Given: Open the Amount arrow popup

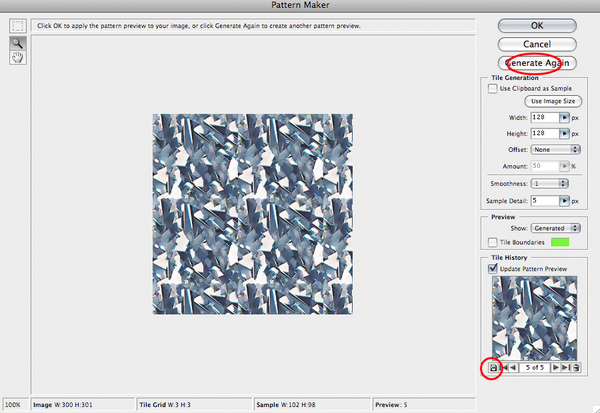Looking at the screenshot, I should pos(564,166).
